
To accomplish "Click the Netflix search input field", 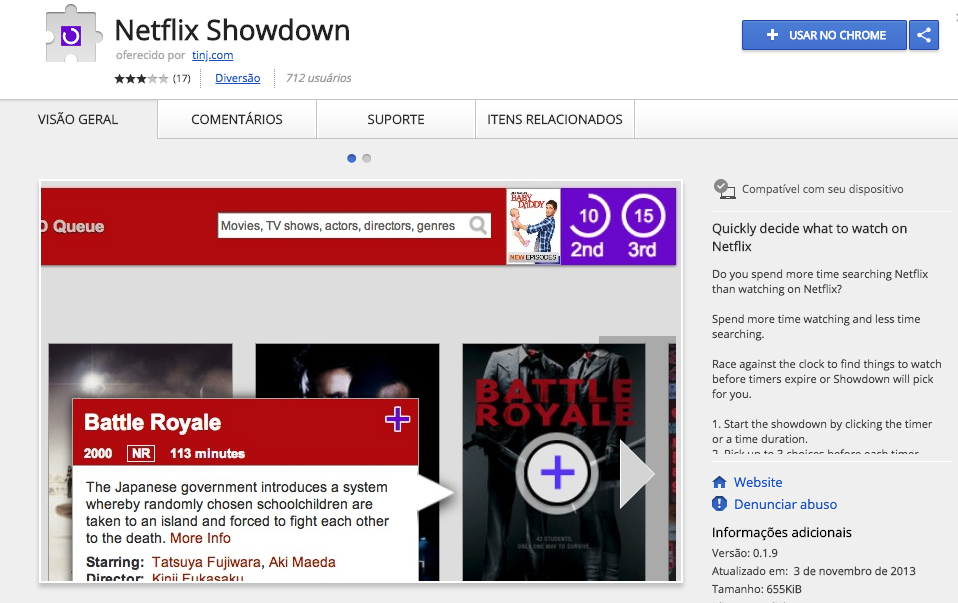I will [x=354, y=226].
